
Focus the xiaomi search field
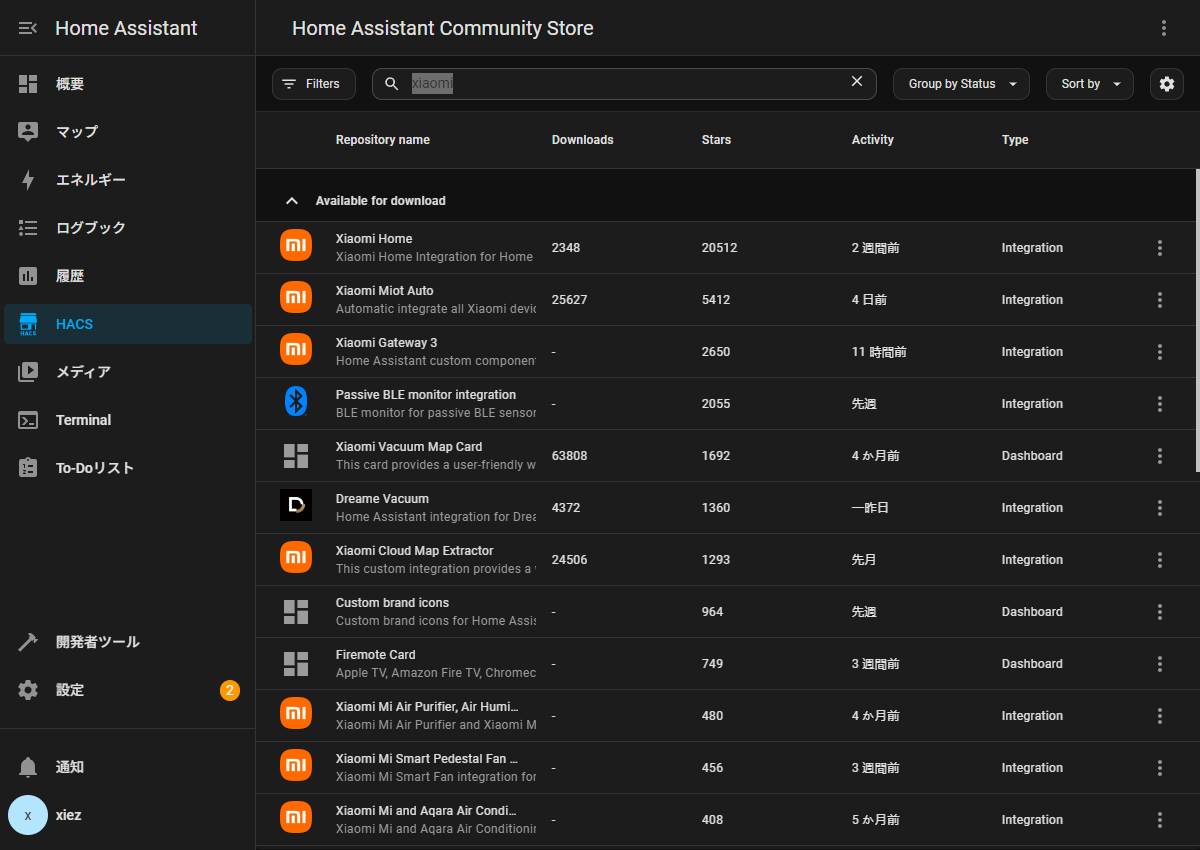[626, 84]
